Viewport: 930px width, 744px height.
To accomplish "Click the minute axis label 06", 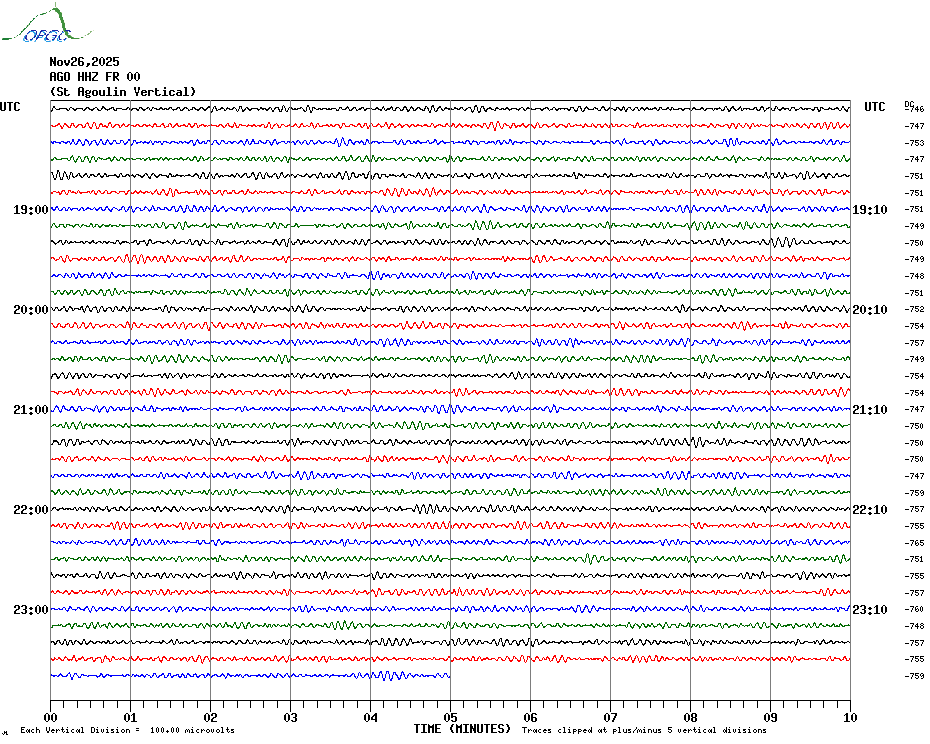I will pos(531,717).
